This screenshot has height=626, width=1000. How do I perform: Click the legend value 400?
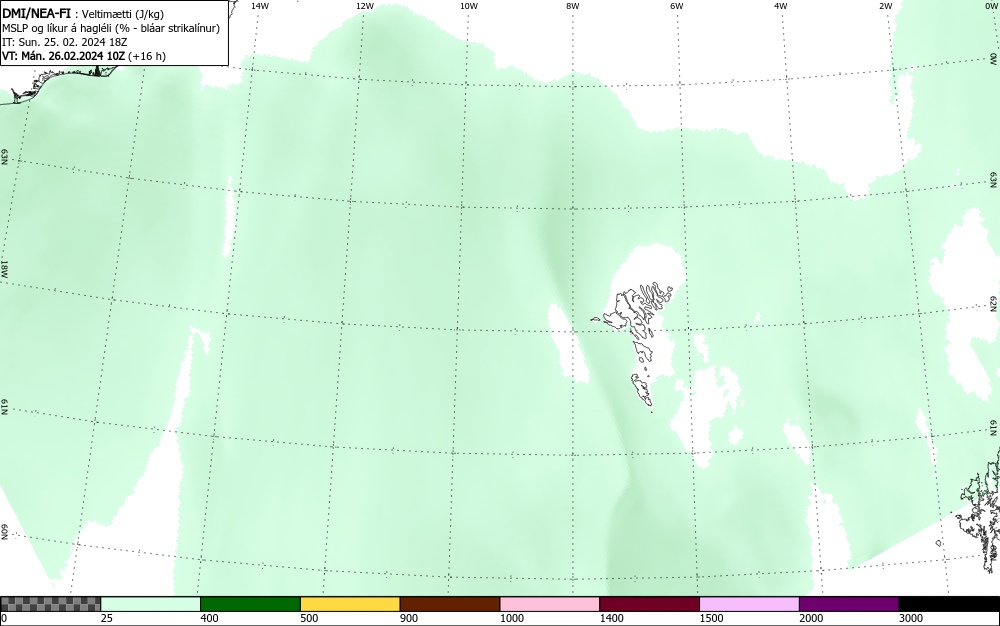[x=209, y=618]
